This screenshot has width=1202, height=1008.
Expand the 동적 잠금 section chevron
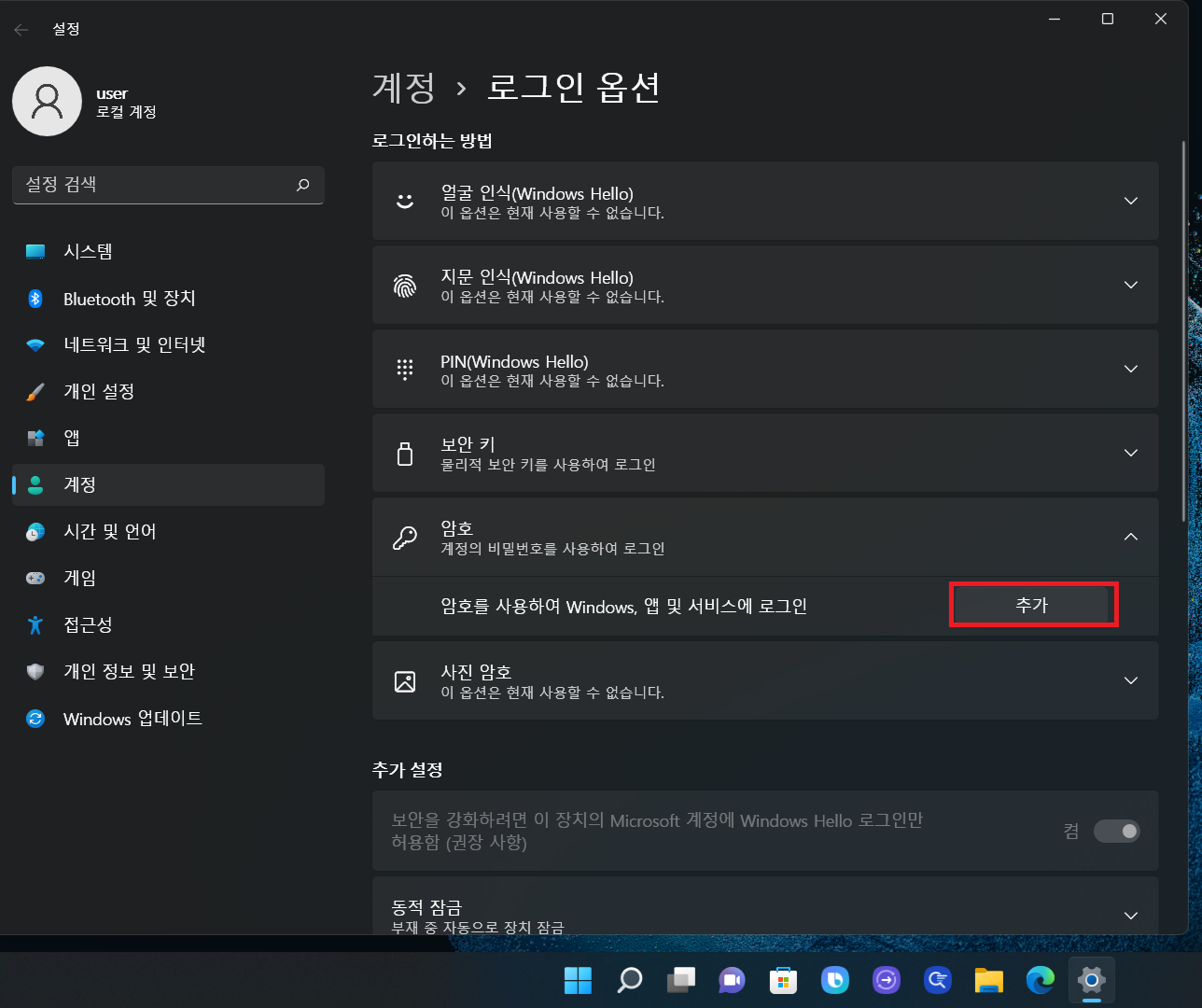click(1131, 916)
